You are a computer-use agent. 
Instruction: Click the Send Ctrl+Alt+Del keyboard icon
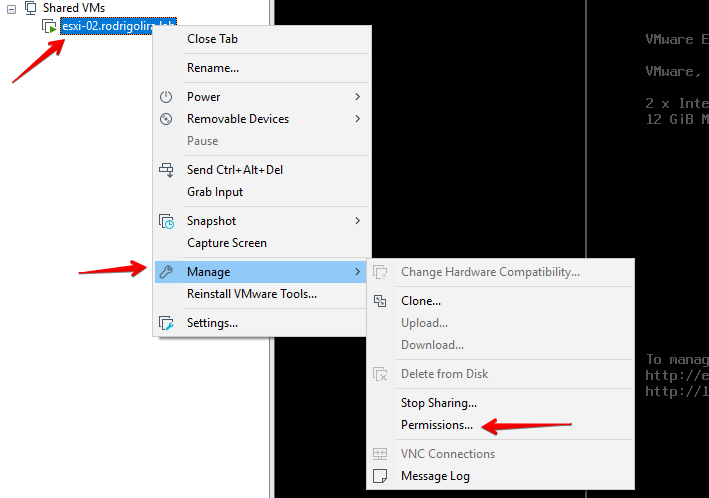pos(167,170)
